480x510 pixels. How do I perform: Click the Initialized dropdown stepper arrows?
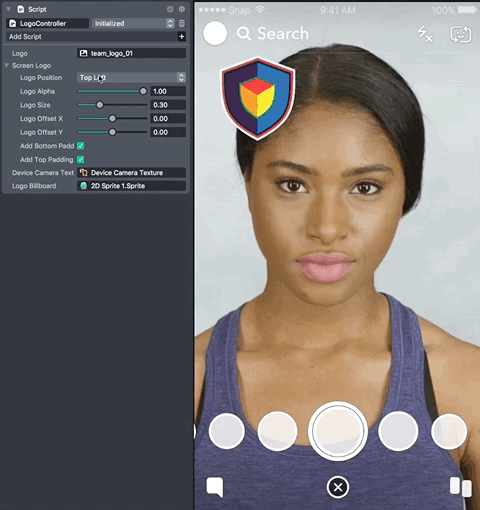[x=170, y=23]
